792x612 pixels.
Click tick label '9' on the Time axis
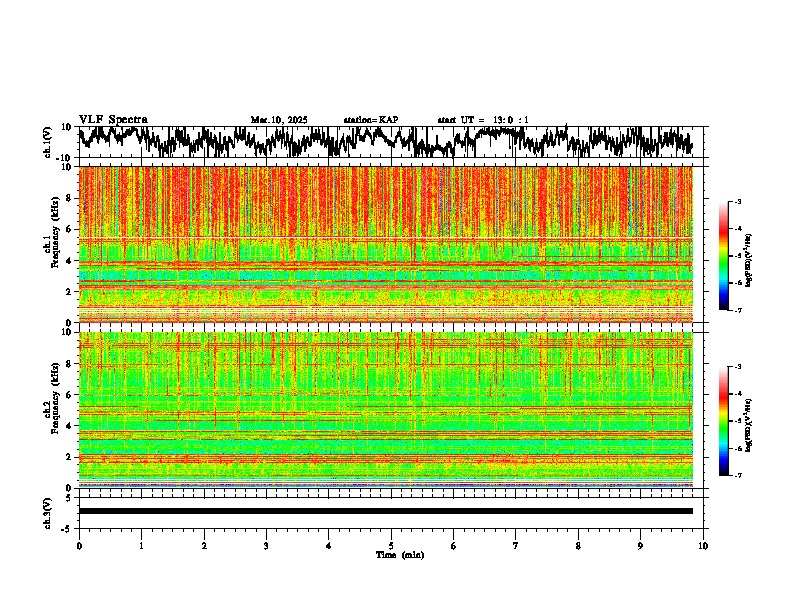coord(640,546)
